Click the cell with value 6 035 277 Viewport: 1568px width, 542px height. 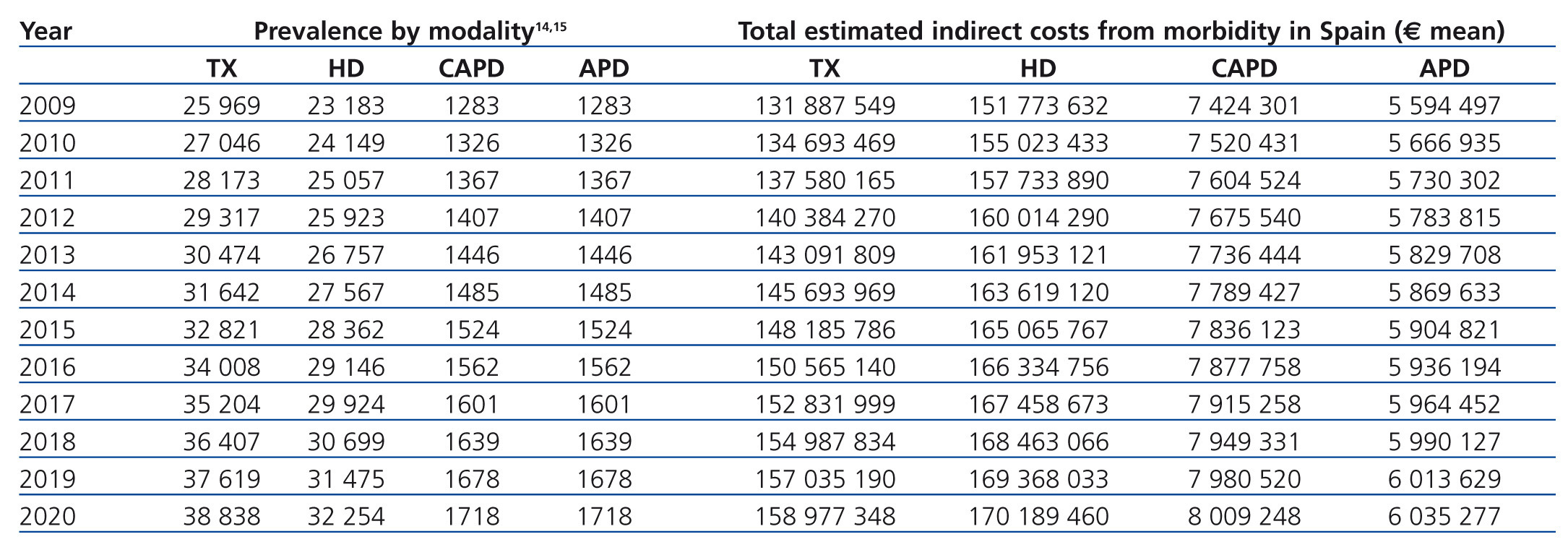tap(1444, 517)
